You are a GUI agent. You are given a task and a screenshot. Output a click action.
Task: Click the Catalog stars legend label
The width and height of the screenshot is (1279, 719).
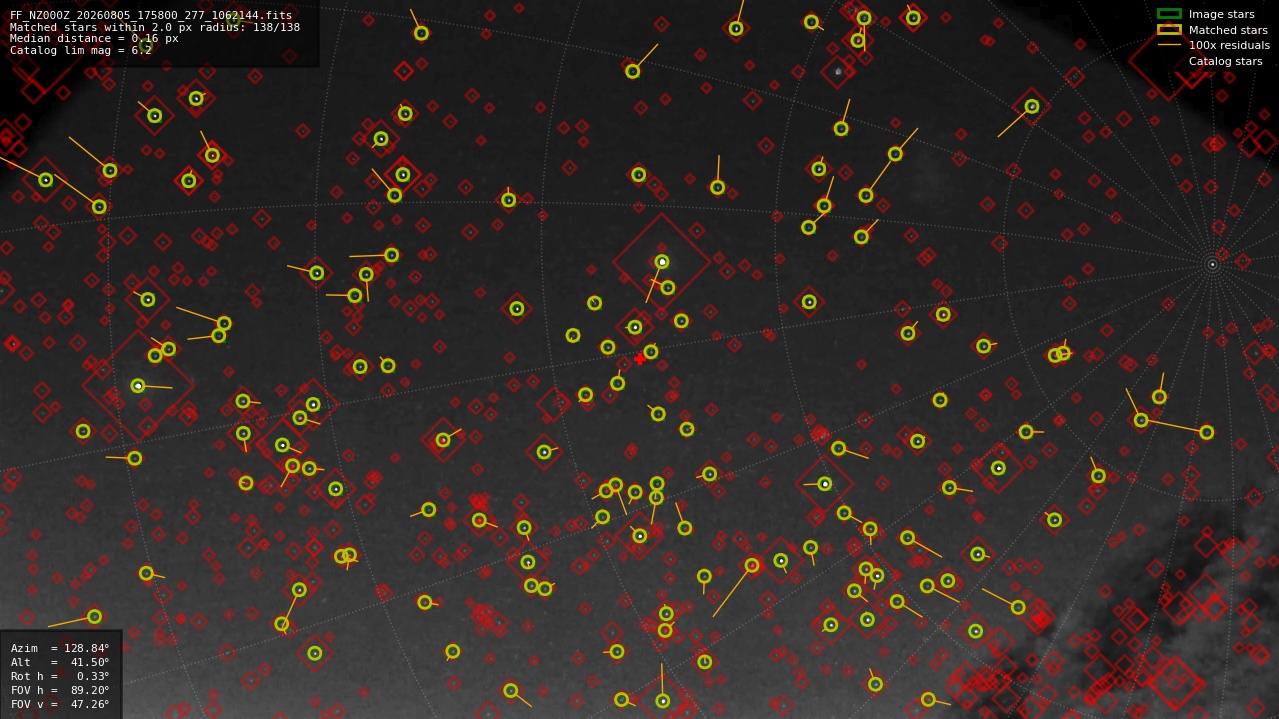(1225, 62)
